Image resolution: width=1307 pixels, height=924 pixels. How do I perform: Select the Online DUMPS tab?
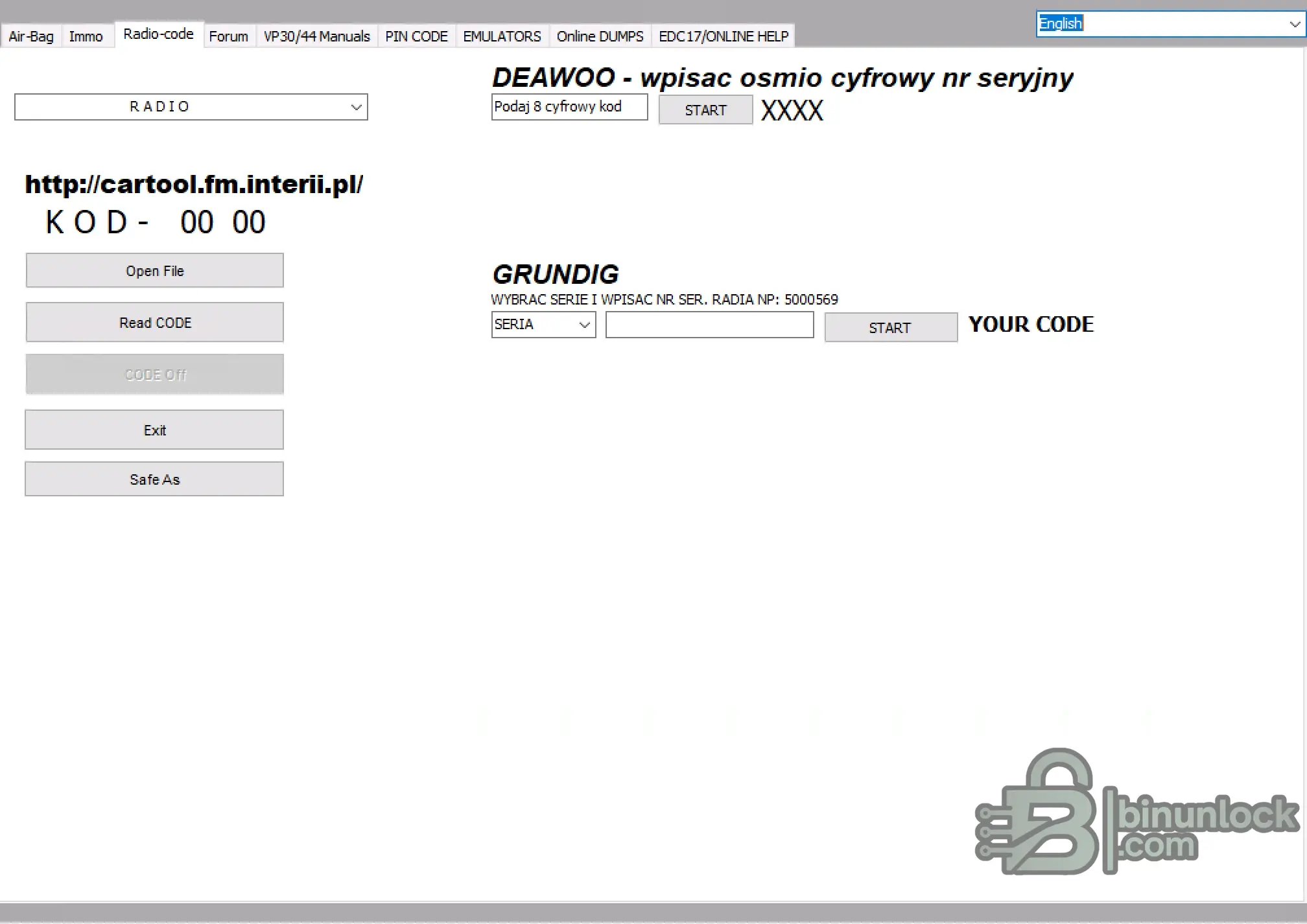[600, 36]
